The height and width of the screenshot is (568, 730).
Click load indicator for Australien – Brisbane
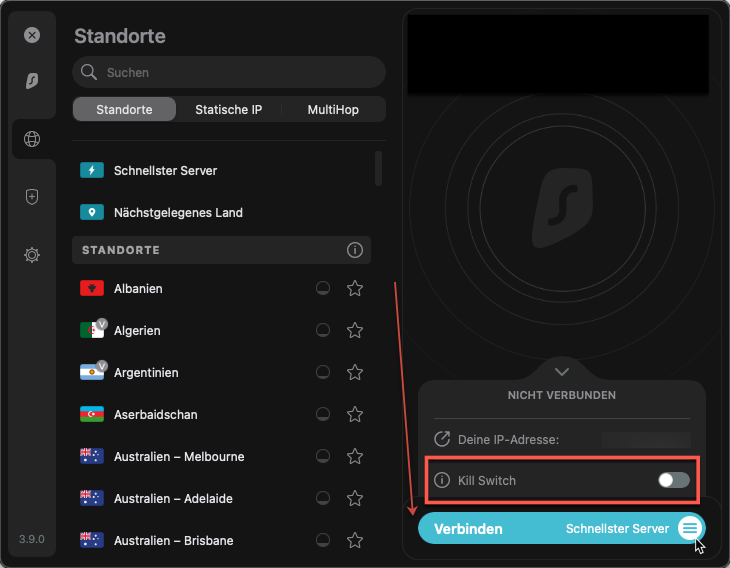[323, 540]
